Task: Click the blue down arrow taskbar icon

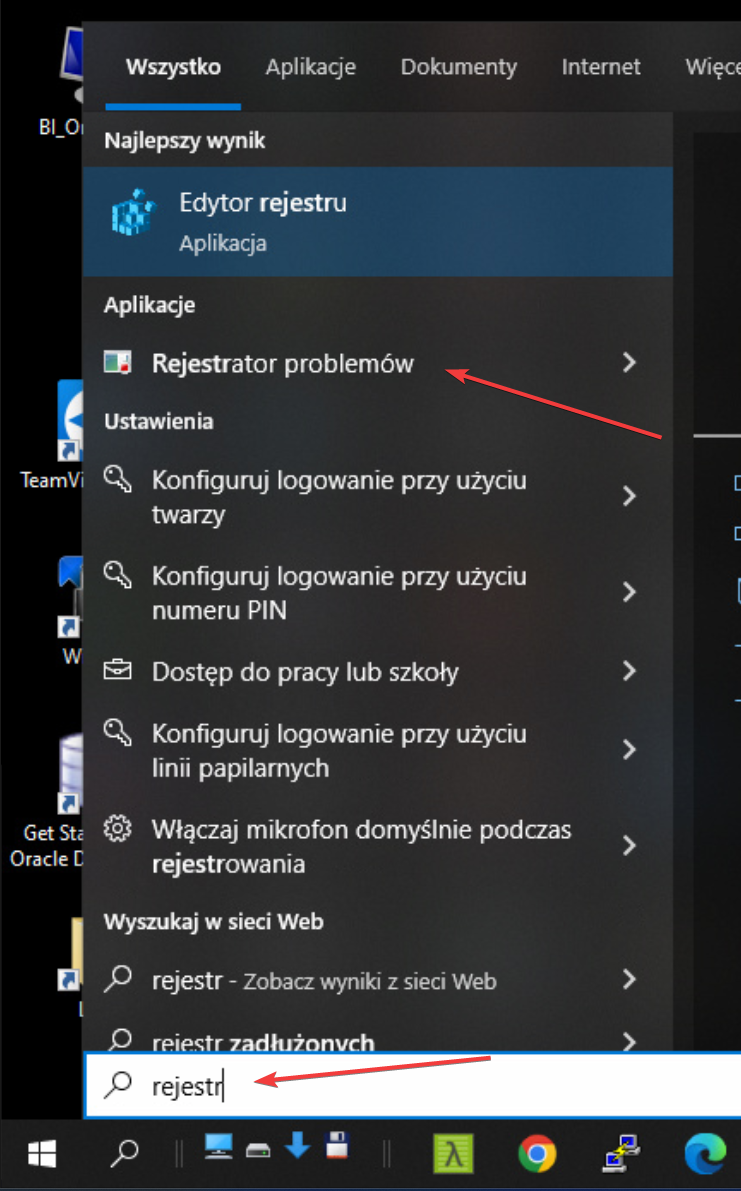Action: 298,1146
